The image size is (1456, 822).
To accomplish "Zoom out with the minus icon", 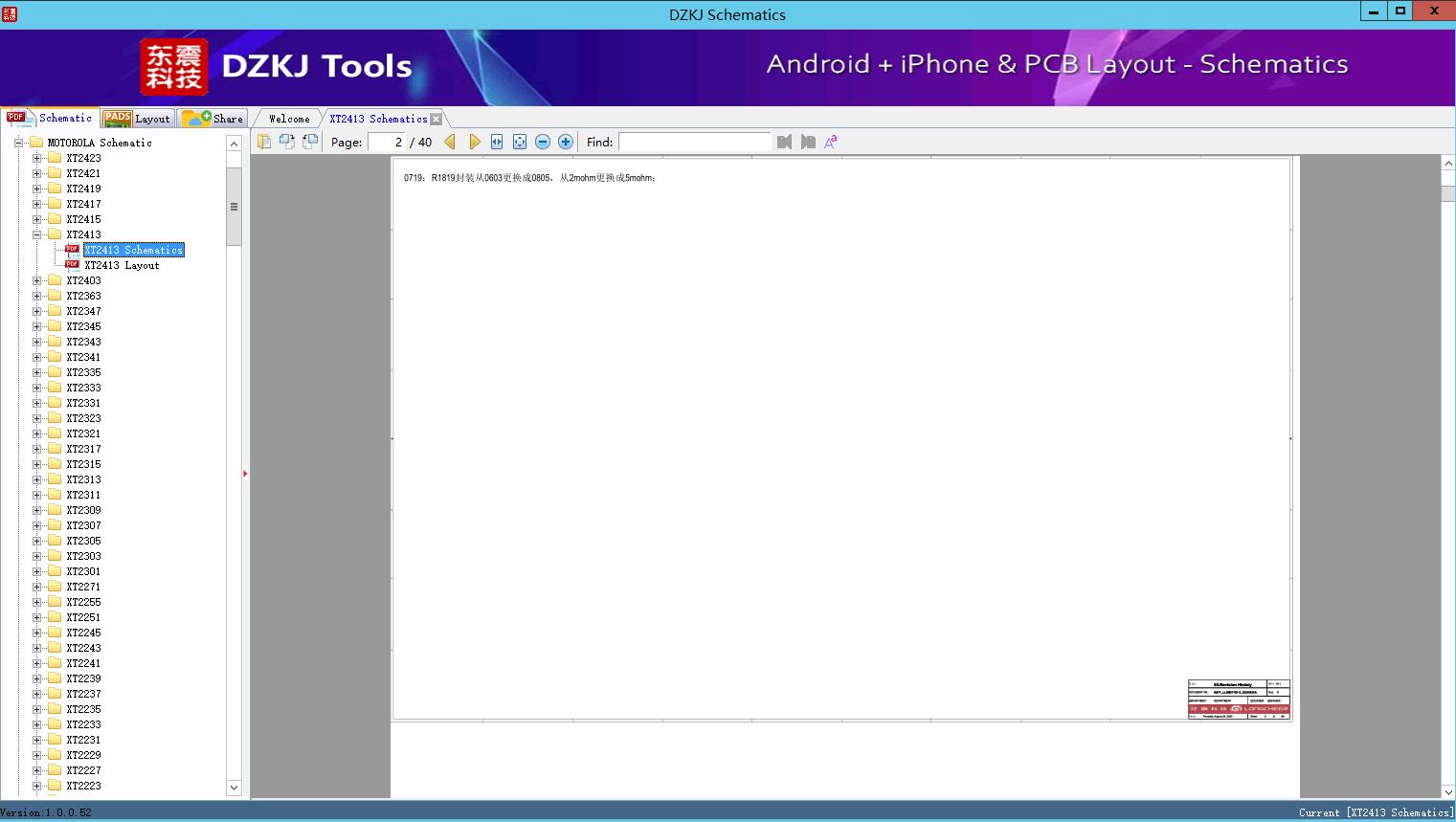I will [x=543, y=142].
